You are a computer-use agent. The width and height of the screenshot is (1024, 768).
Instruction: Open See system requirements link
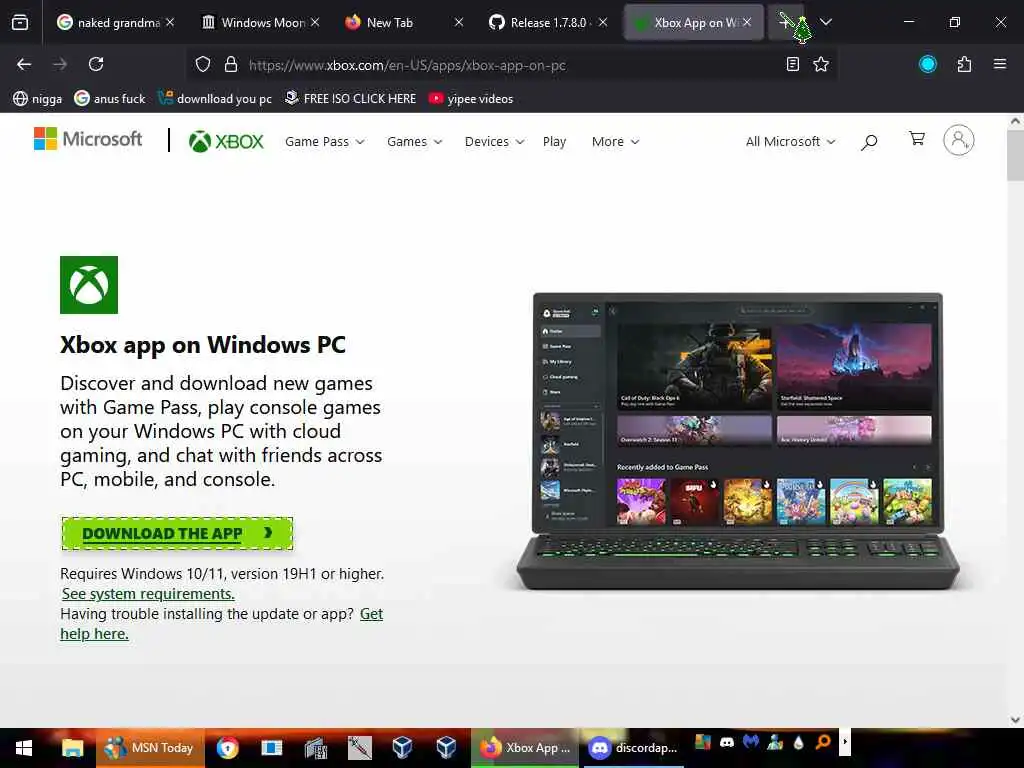coord(148,594)
